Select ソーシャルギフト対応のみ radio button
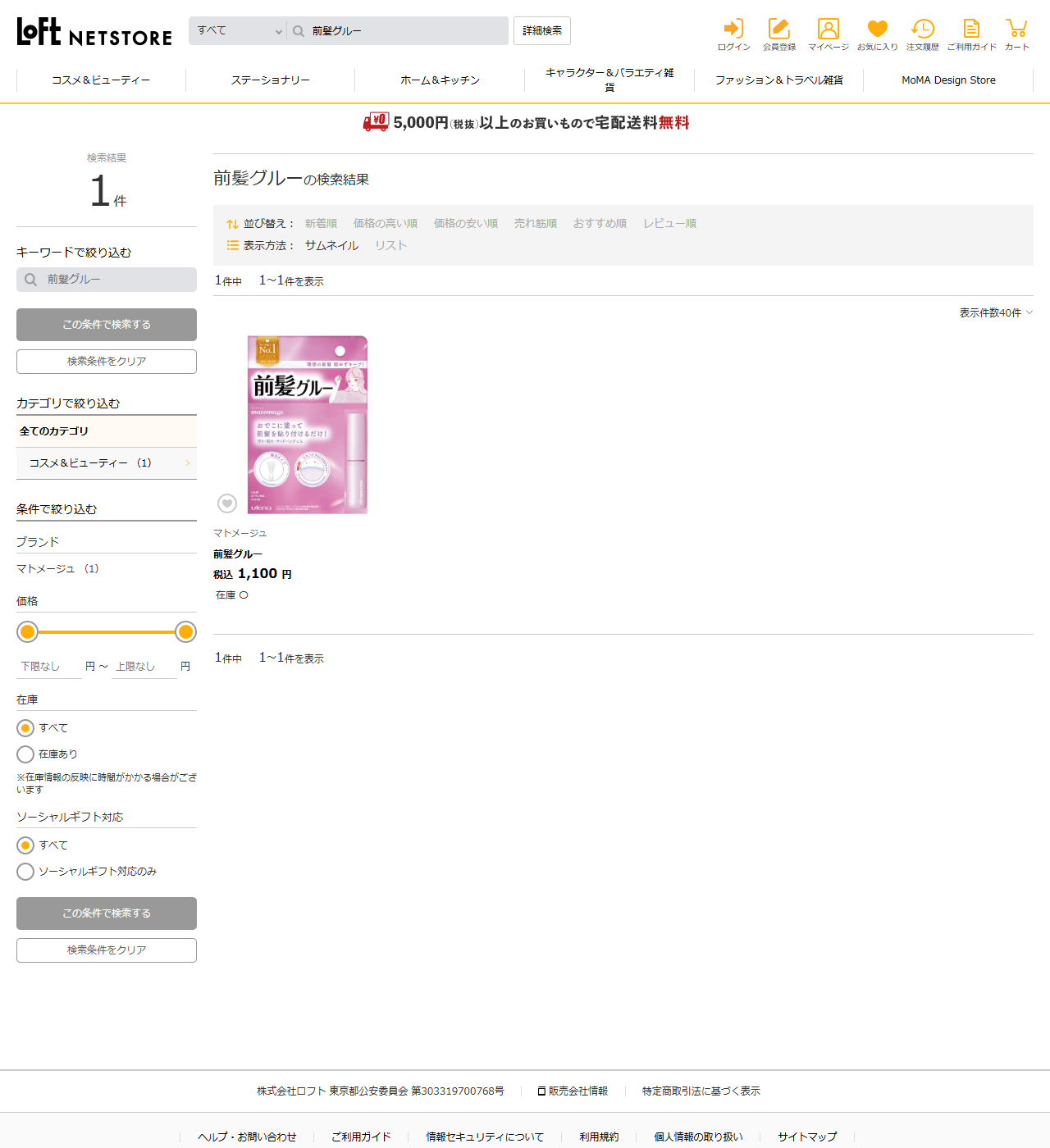This screenshot has width=1050, height=1148. tap(25, 872)
